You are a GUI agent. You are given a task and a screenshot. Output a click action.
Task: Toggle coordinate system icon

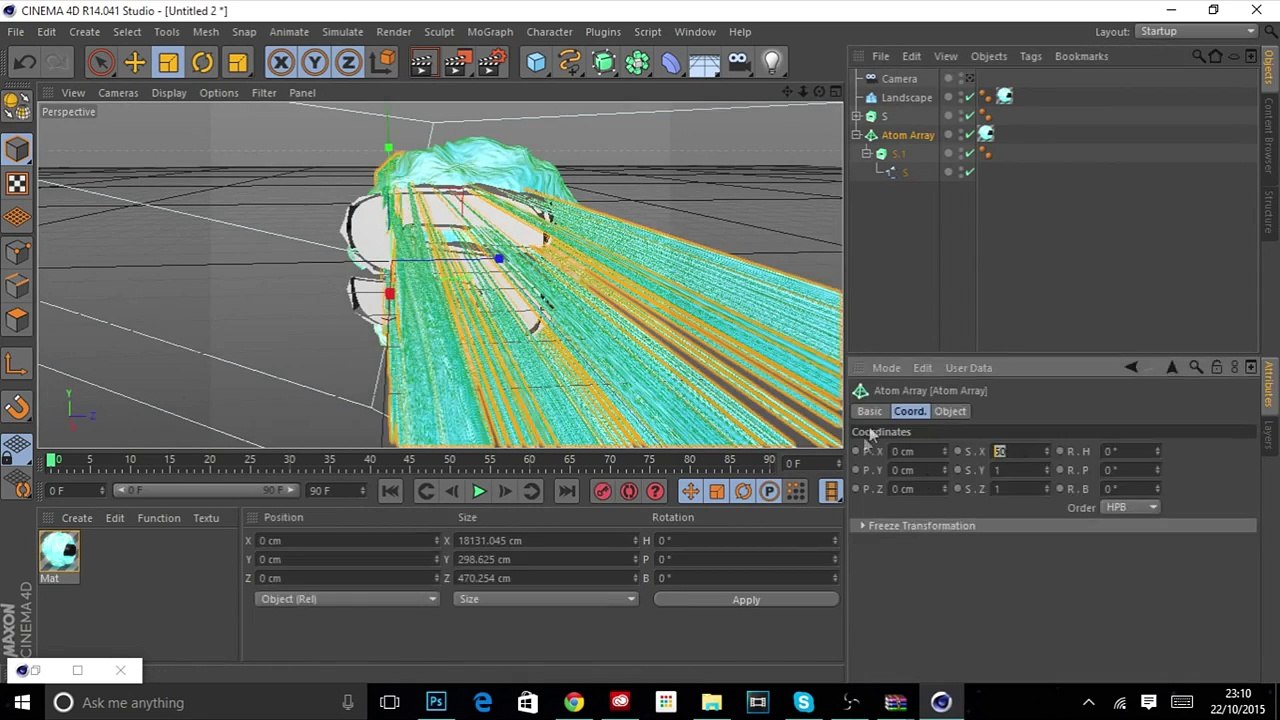pyautogui.click(x=383, y=63)
